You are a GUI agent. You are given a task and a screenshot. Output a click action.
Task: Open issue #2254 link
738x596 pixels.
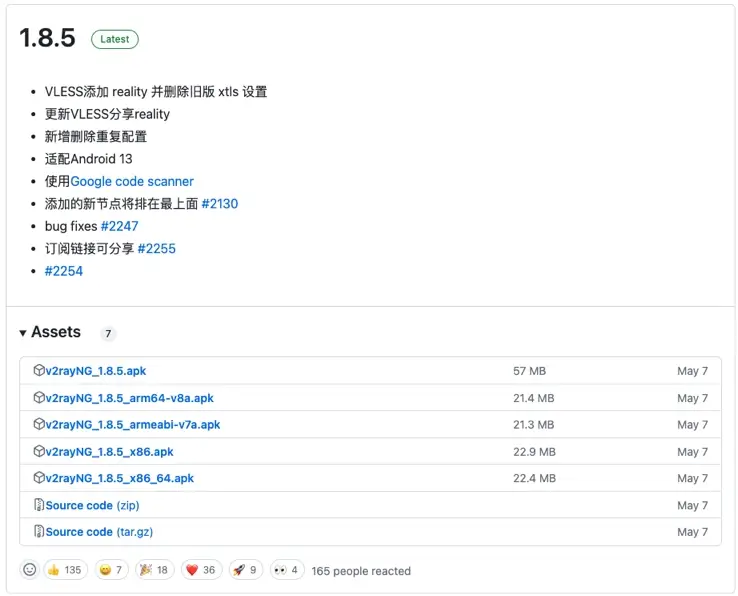click(64, 271)
